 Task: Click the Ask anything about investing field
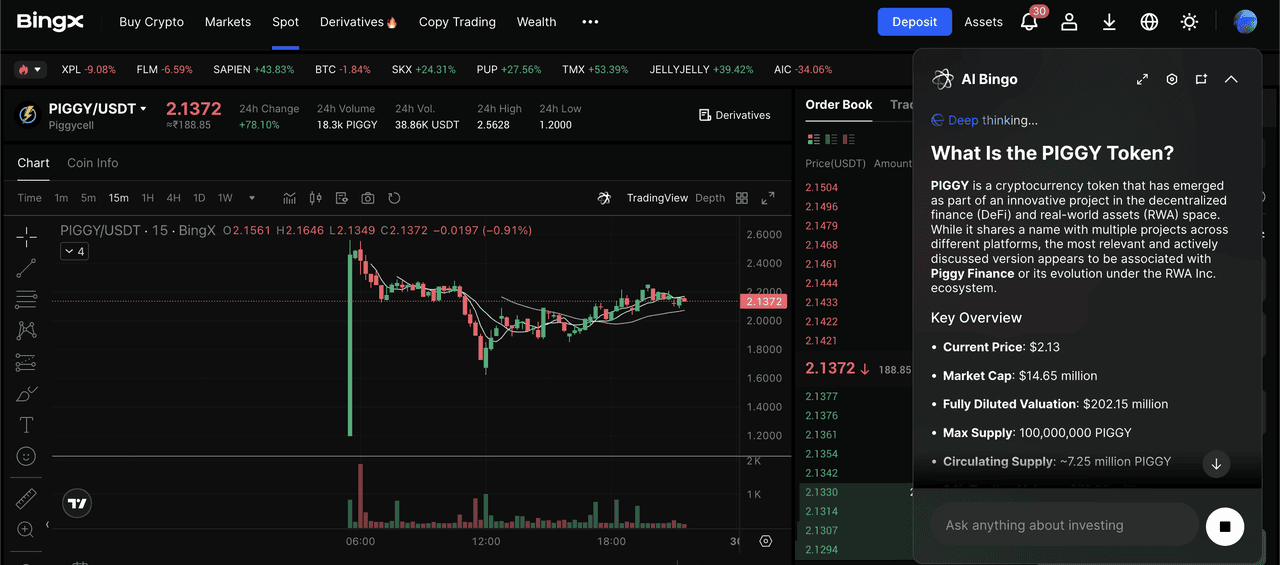tap(1063, 525)
